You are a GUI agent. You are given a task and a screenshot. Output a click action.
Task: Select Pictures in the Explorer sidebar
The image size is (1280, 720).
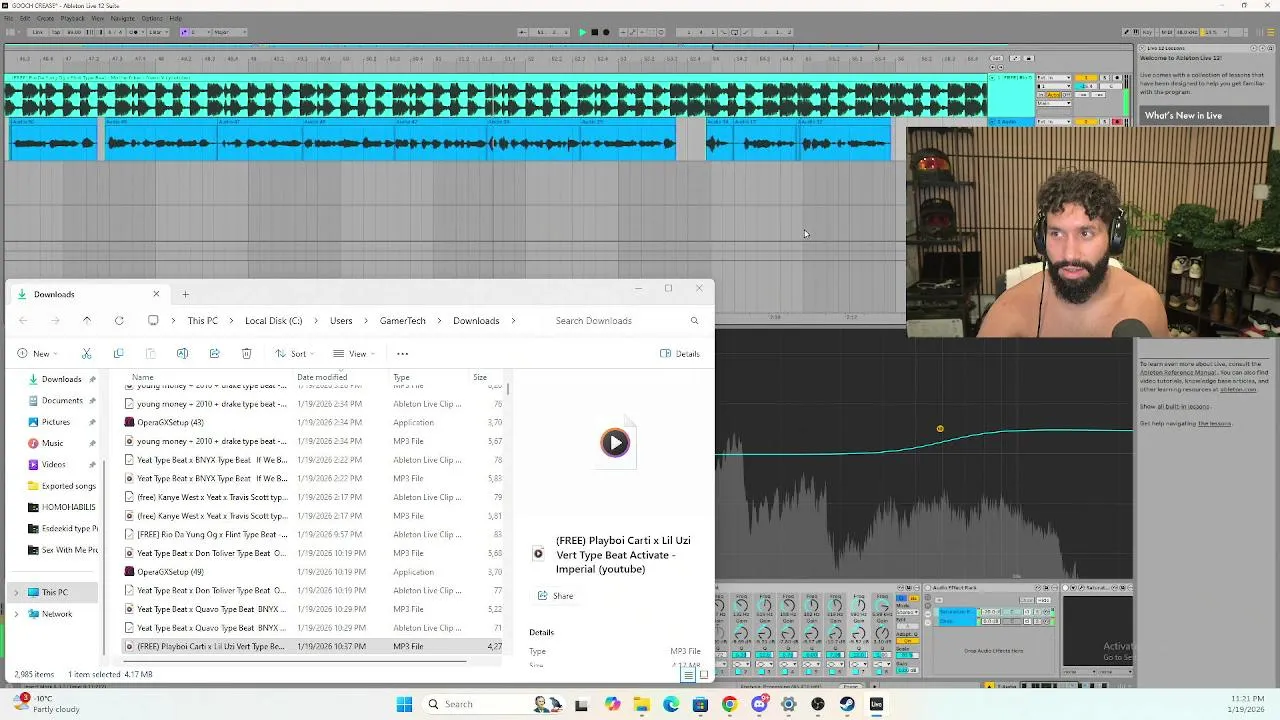point(55,422)
